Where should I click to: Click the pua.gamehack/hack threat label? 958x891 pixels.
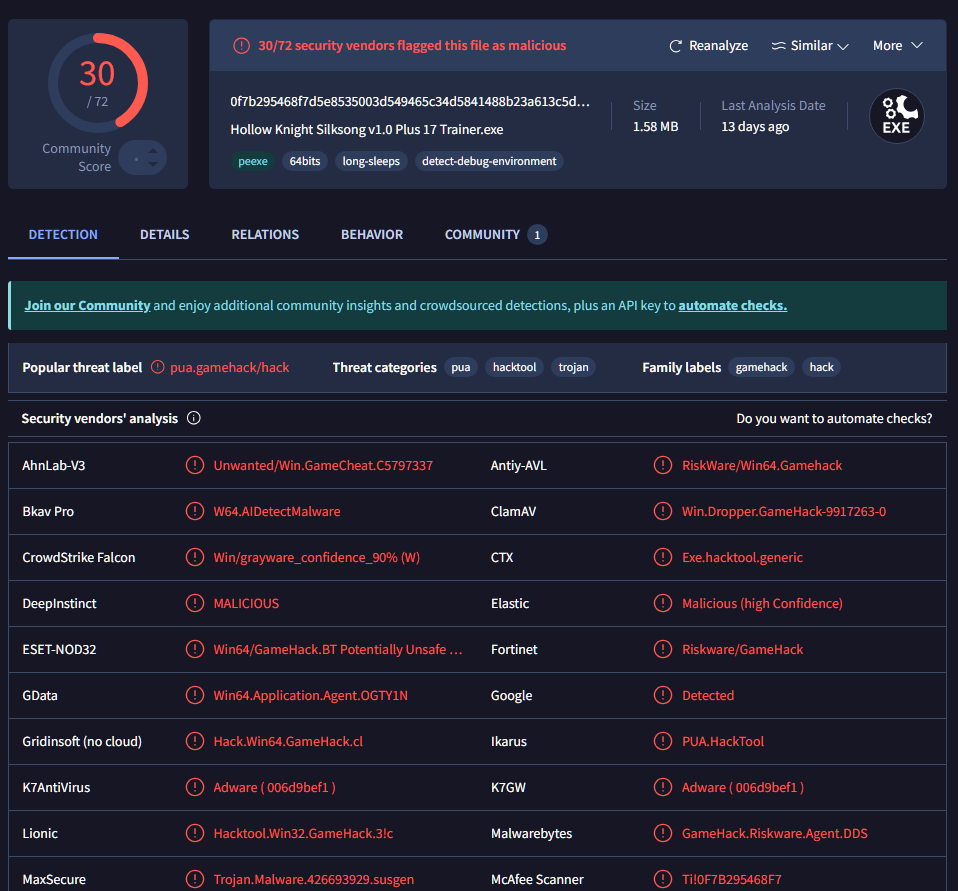230,367
